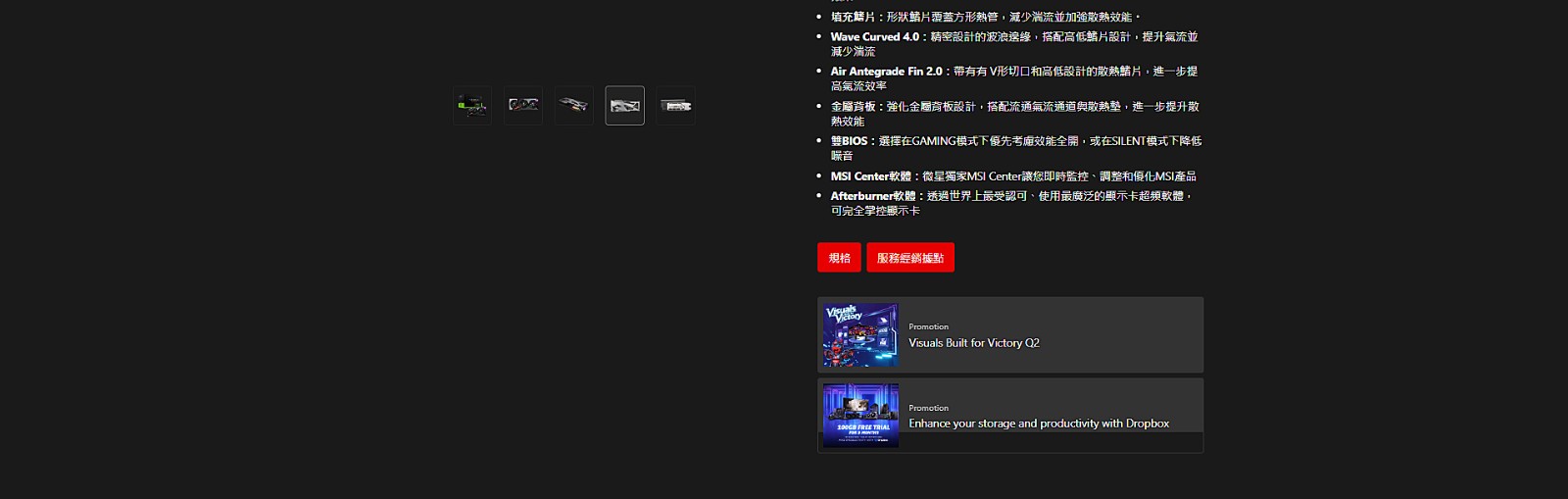Show the front triple-fan card thumbnail
This screenshot has width=1568, height=499.
[x=523, y=105]
